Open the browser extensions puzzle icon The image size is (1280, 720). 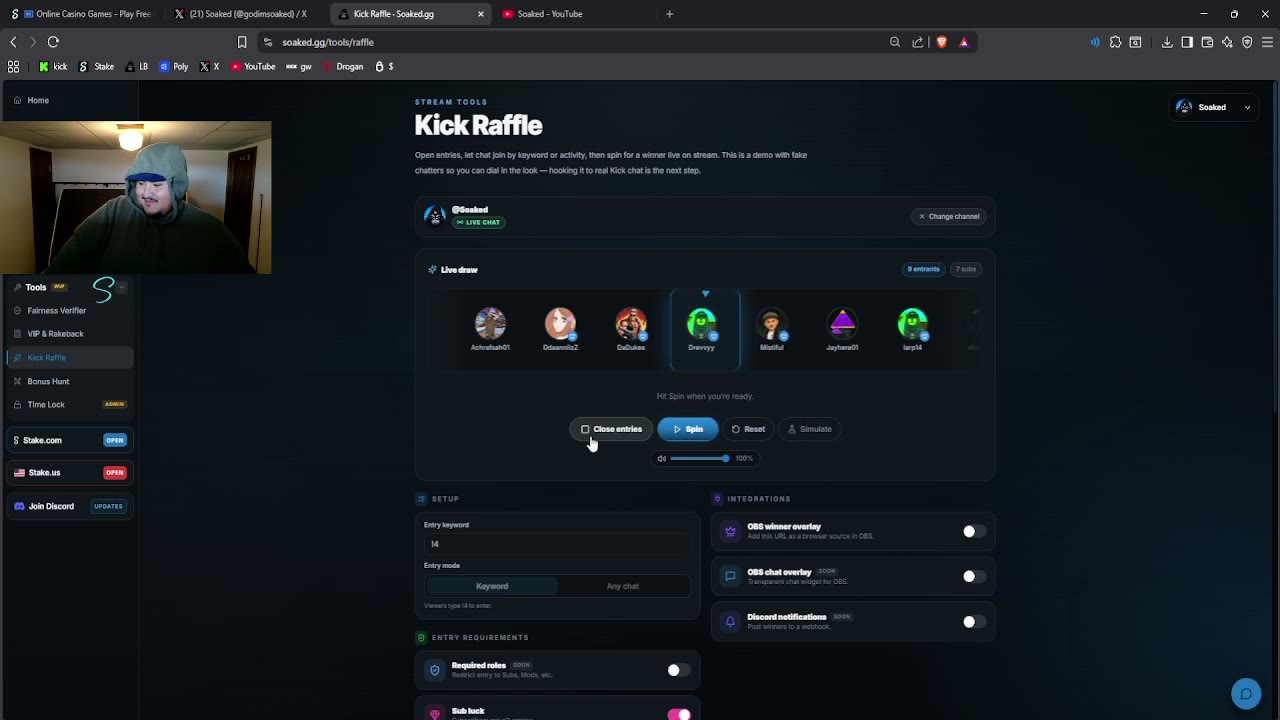tap(1116, 42)
